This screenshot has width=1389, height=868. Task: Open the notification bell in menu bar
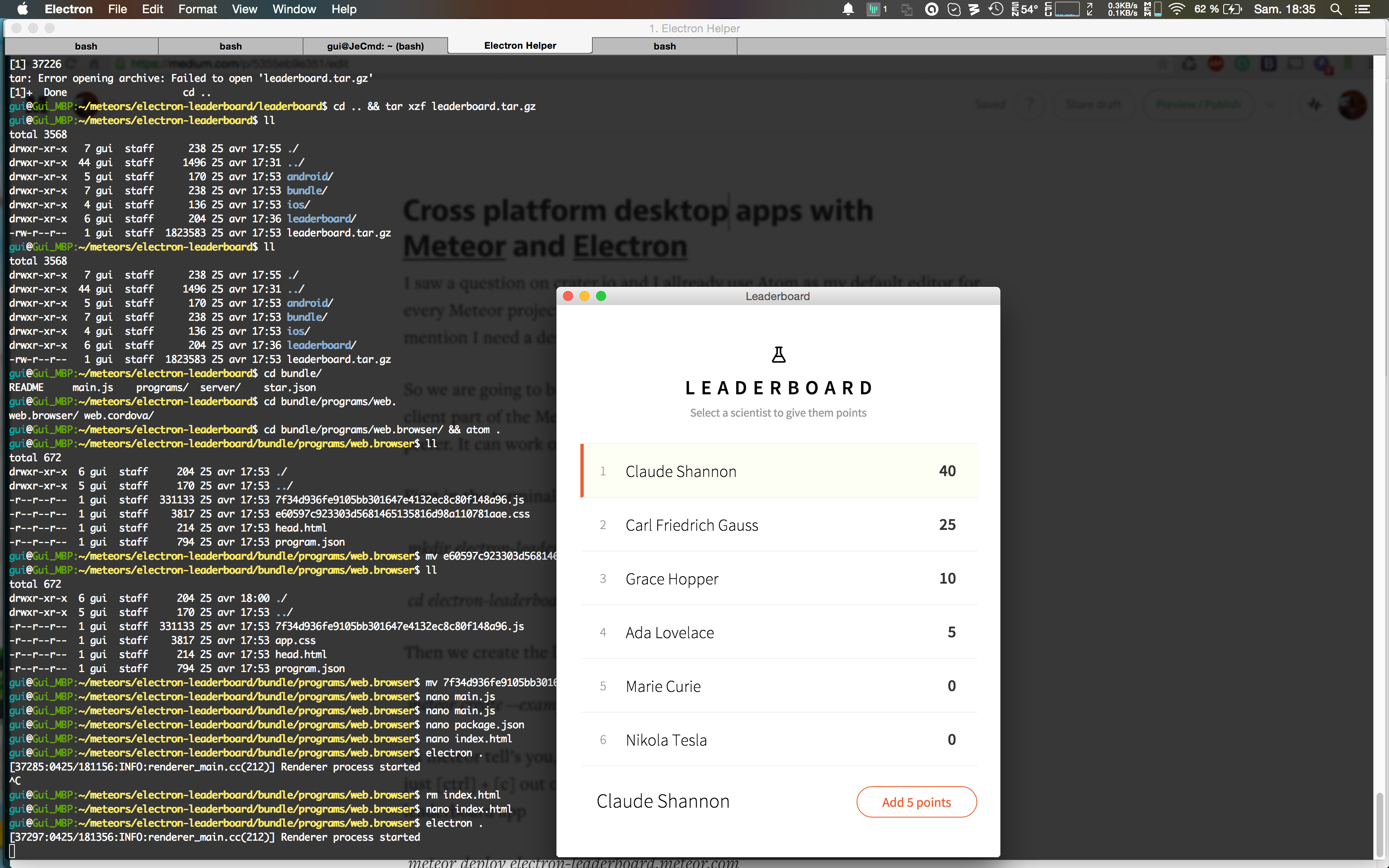click(x=848, y=9)
